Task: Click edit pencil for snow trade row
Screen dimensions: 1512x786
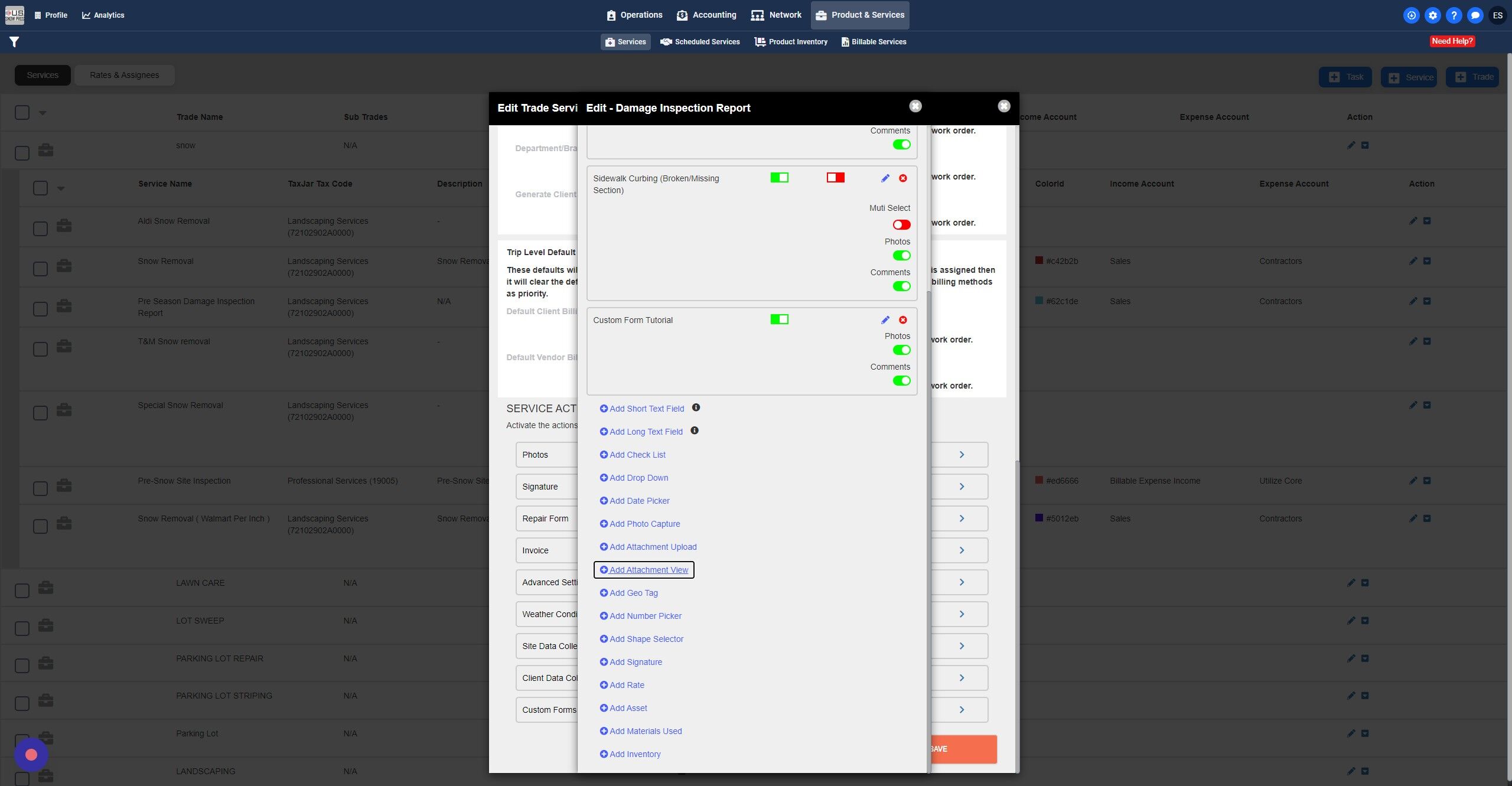Action: click(1351, 145)
